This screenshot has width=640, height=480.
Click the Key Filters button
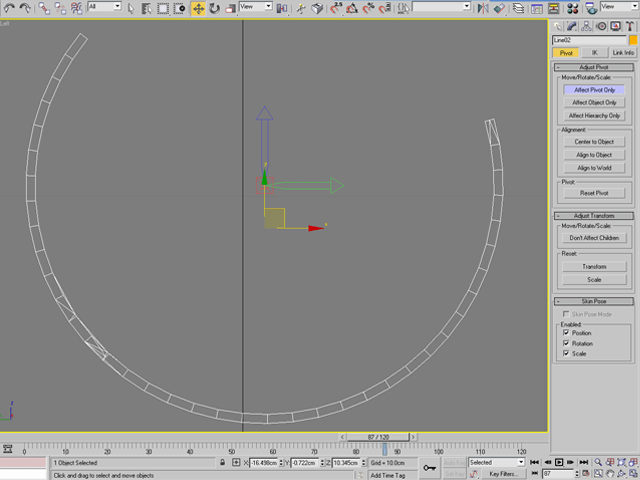click(x=503, y=474)
